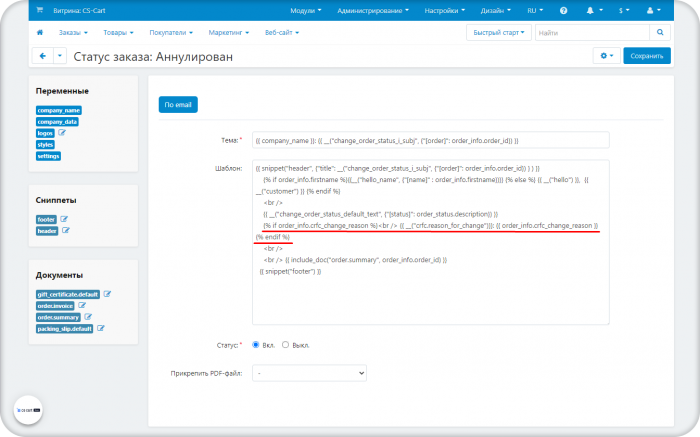Insert the settings variable
Viewport: 700px width, 437px height.
[x=48, y=156]
